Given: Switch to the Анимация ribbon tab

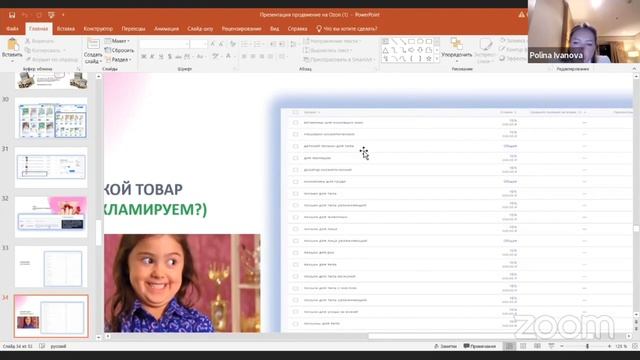Looking at the screenshot, I should (167, 29).
